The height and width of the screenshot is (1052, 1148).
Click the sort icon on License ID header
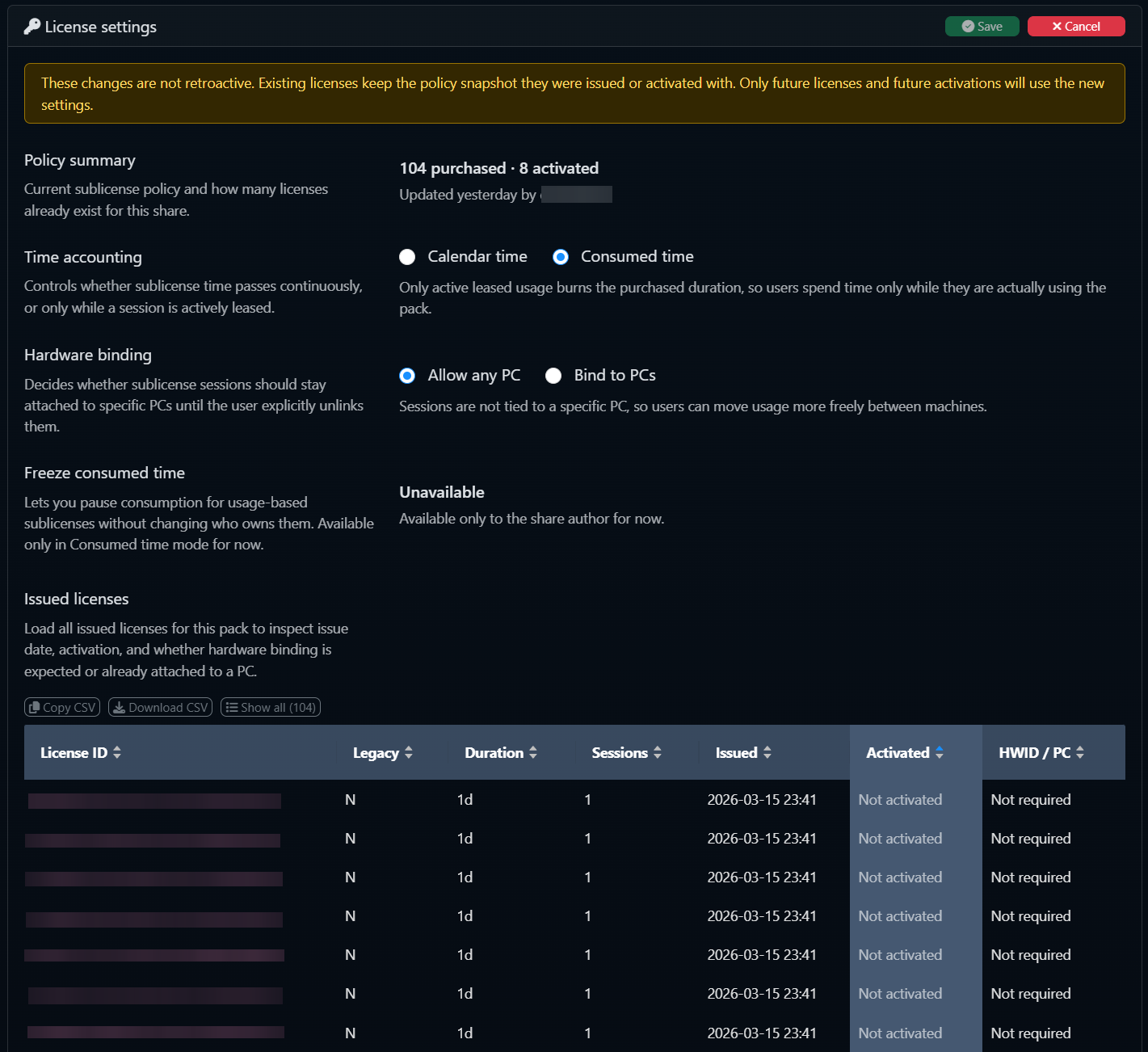click(117, 752)
